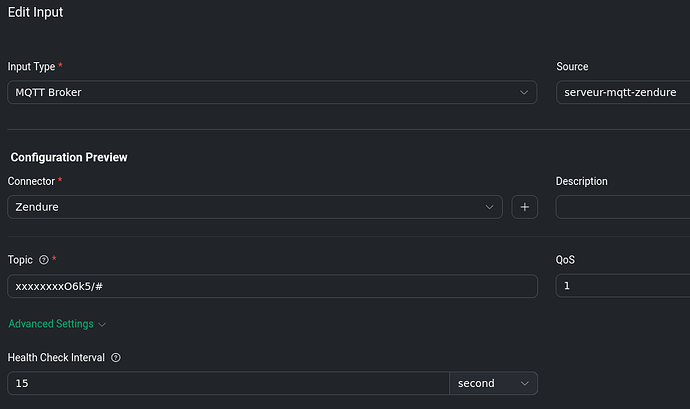Click the Topic input field
The width and height of the screenshot is (690, 409).
click(270, 286)
